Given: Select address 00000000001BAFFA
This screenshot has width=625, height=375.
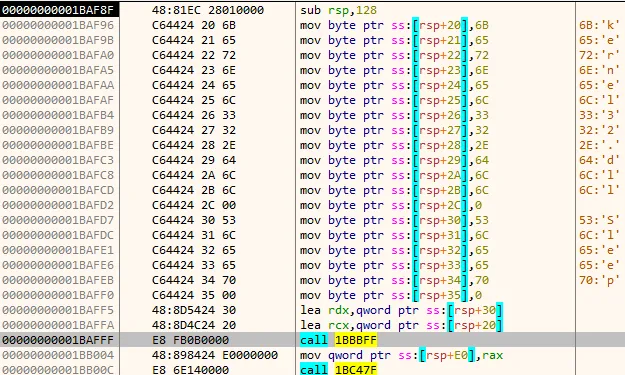Looking at the screenshot, I should (58, 325).
